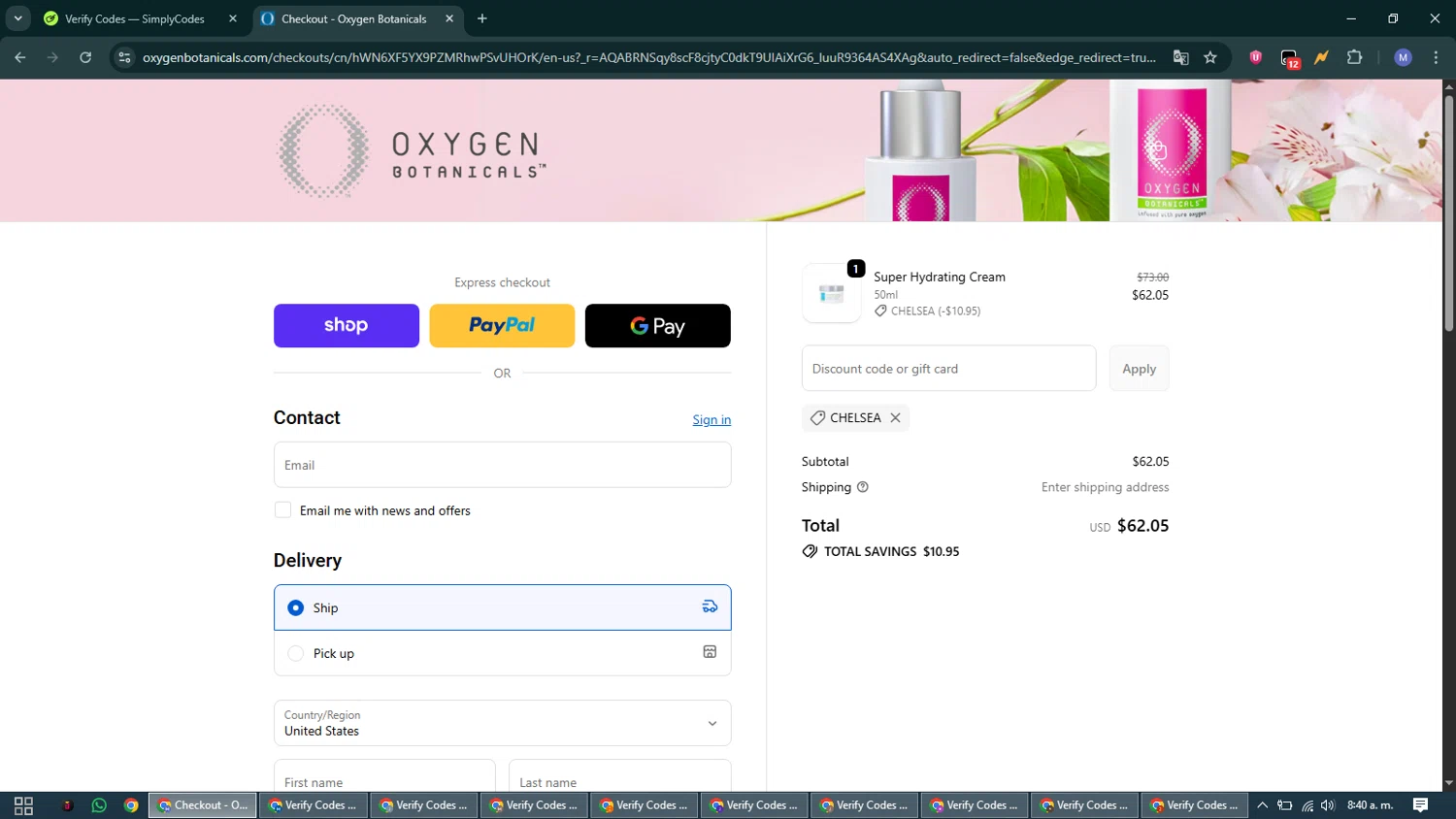This screenshot has width=1456, height=819.
Task: Click the store icon in the Pick up row
Action: tap(710, 652)
